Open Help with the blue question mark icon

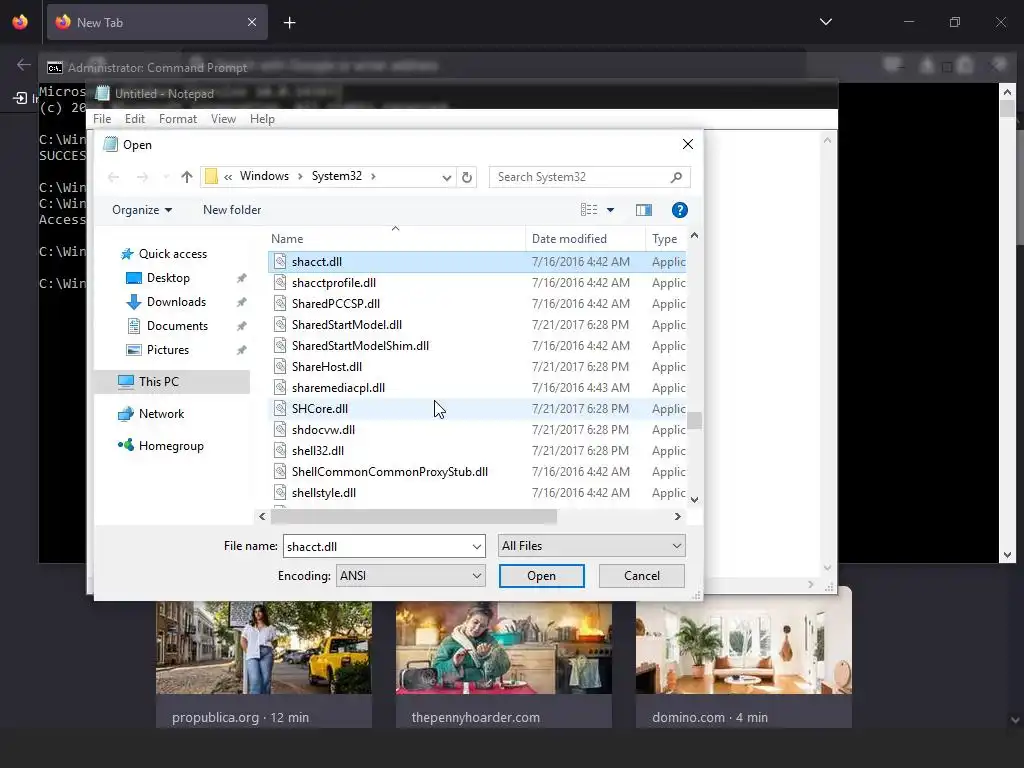click(679, 210)
